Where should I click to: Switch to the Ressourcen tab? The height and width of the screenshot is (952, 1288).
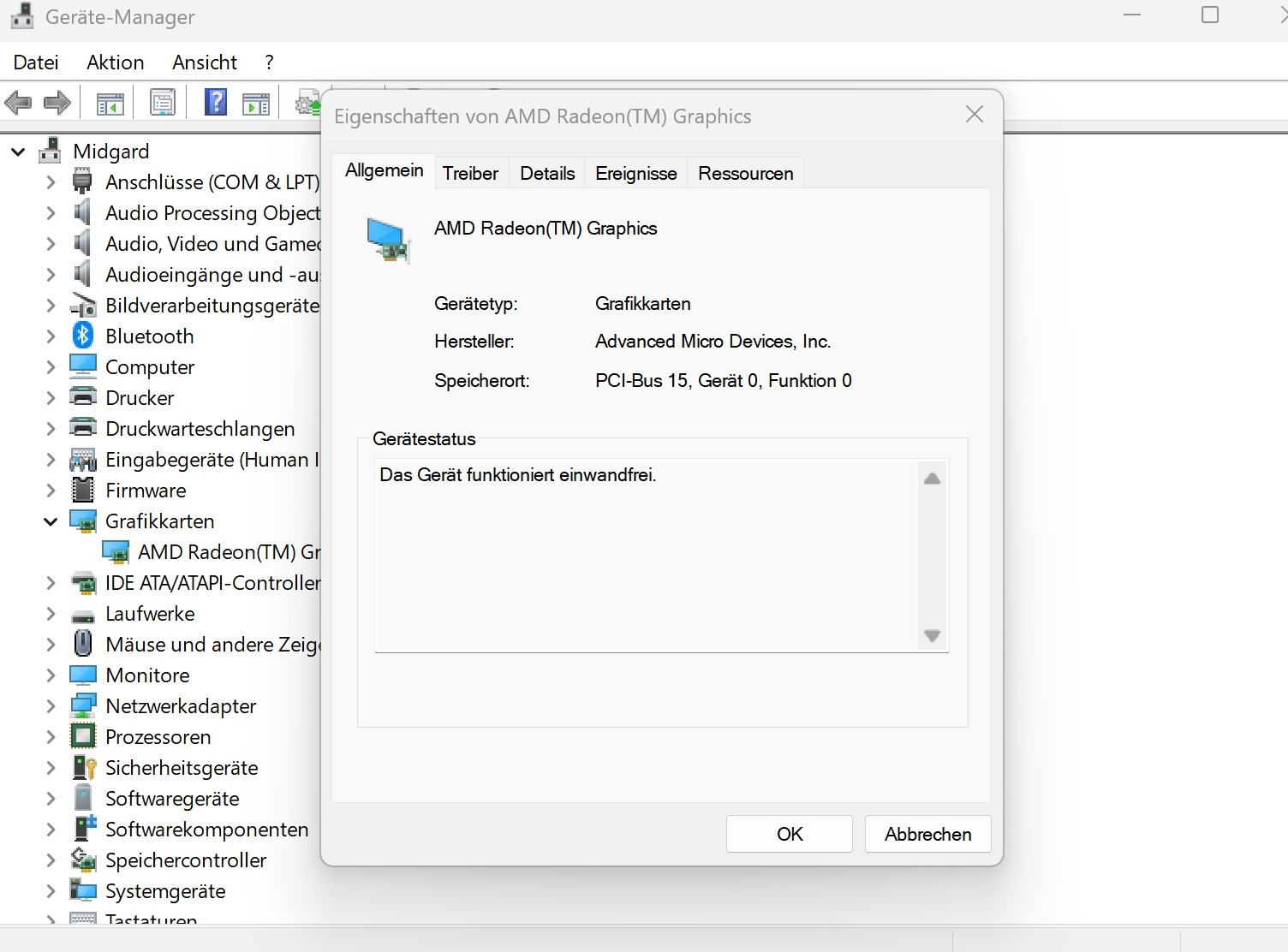coord(746,173)
